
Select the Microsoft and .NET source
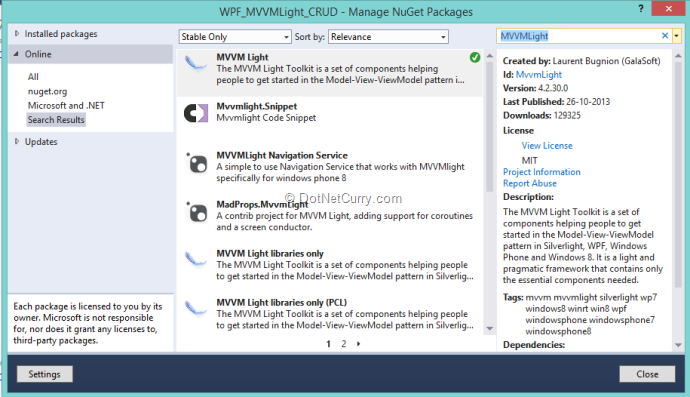point(66,105)
